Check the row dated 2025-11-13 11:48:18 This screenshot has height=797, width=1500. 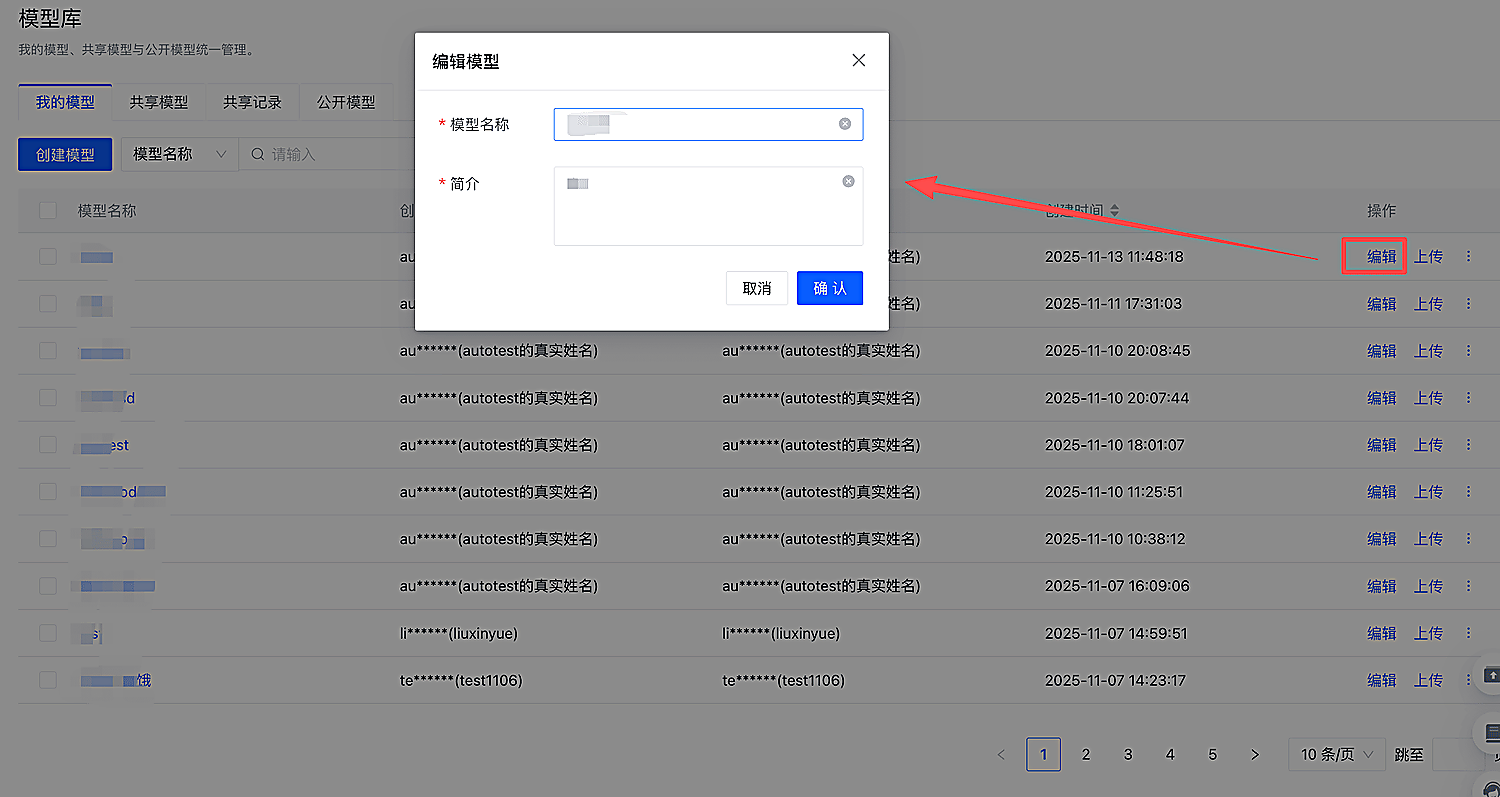click(x=48, y=257)
